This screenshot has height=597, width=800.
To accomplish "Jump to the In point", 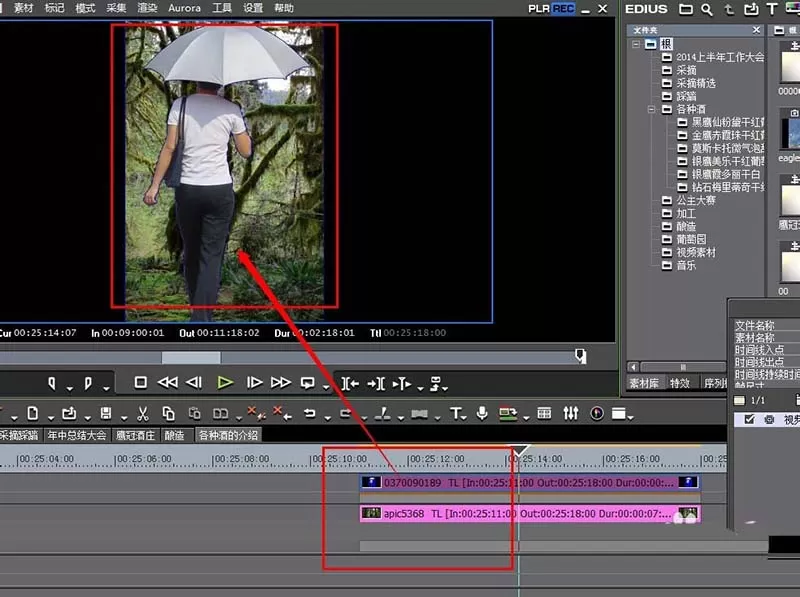I will tap(350, 383).
